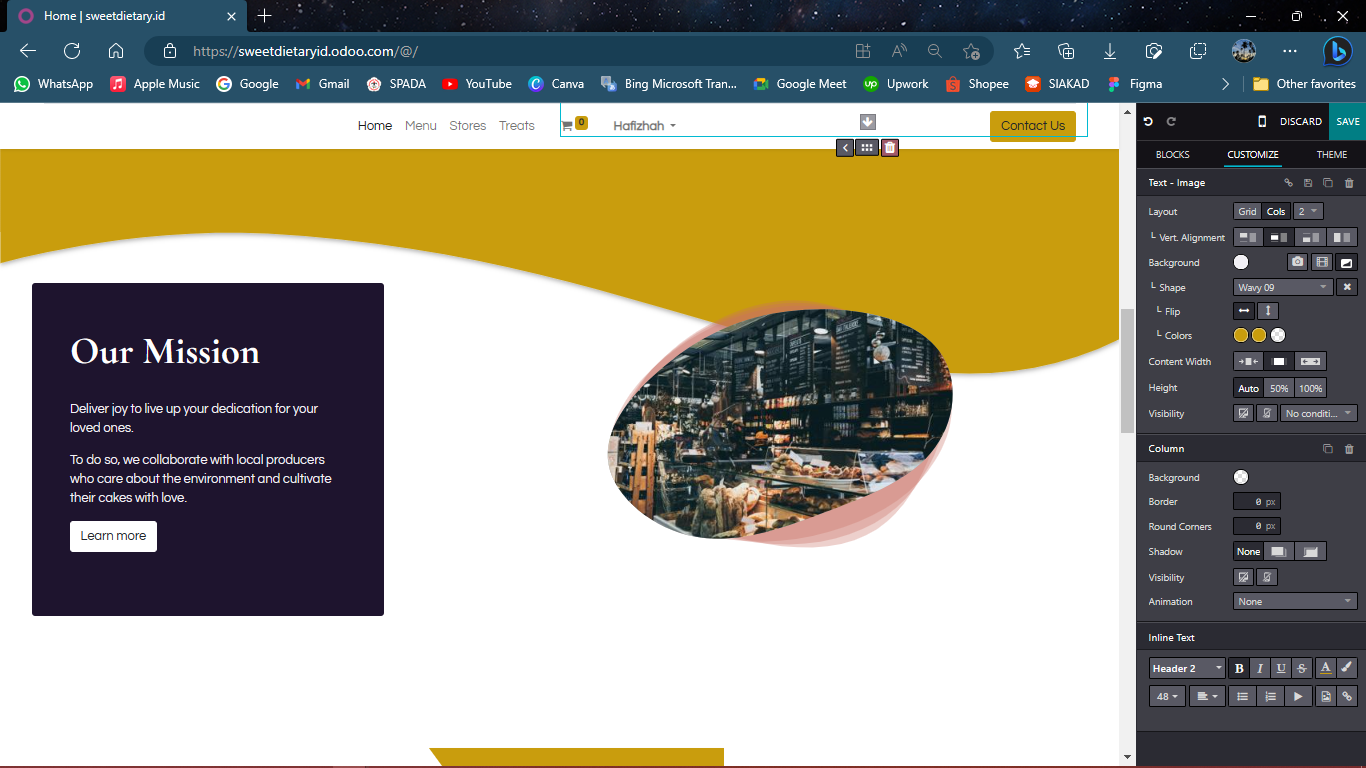This screenshot has width=1366, height=768.
Task: Set Height to 50%
Action: 1279,388
